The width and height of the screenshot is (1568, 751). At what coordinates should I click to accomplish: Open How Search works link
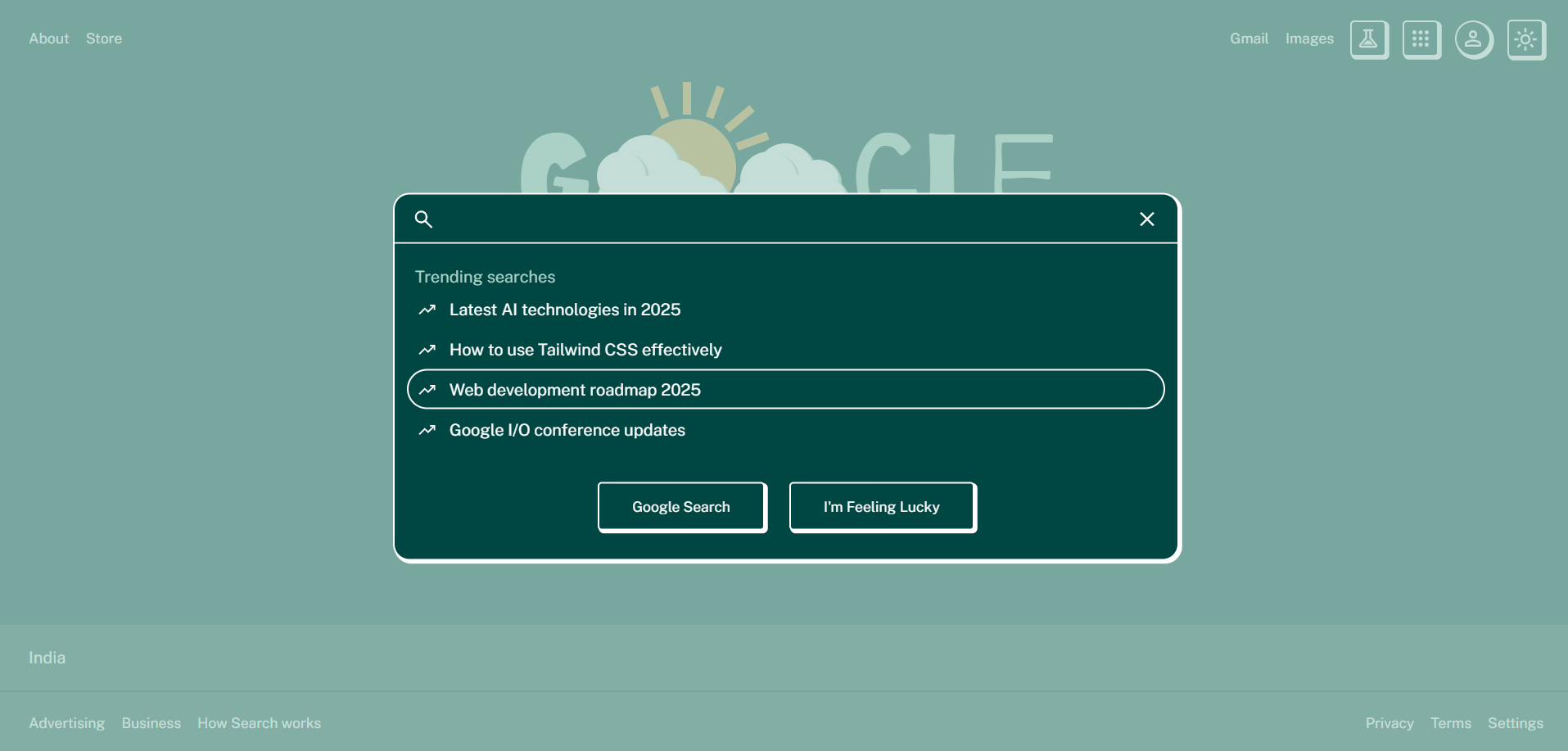pyautogui.click(x=260, y=723)
